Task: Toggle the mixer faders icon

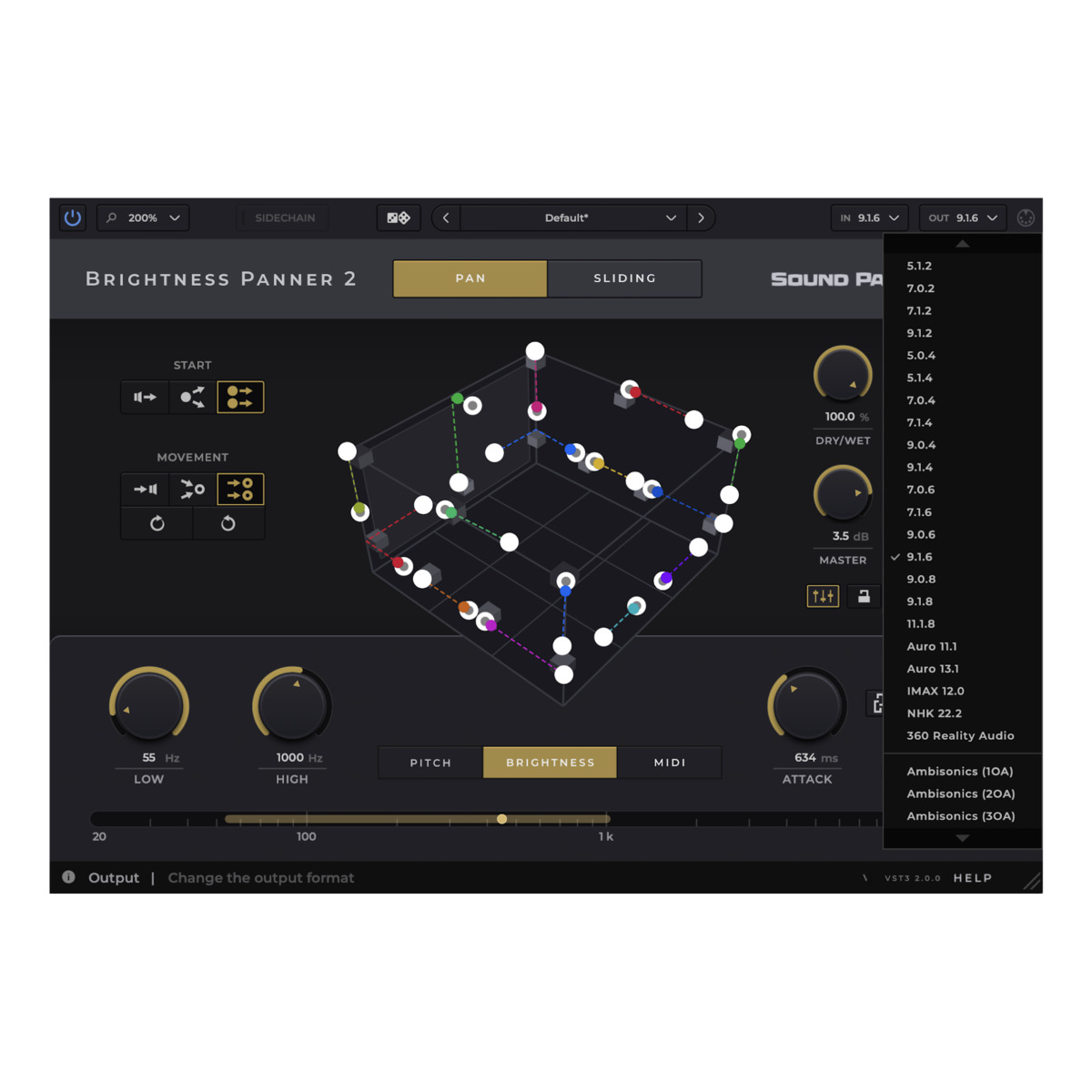Action: click(x=823, y=596)
